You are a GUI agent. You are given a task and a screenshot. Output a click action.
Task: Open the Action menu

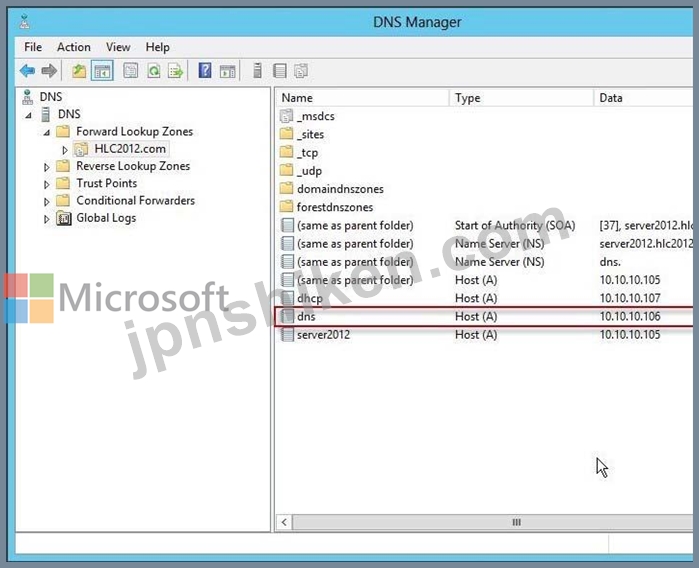[74, 47]
